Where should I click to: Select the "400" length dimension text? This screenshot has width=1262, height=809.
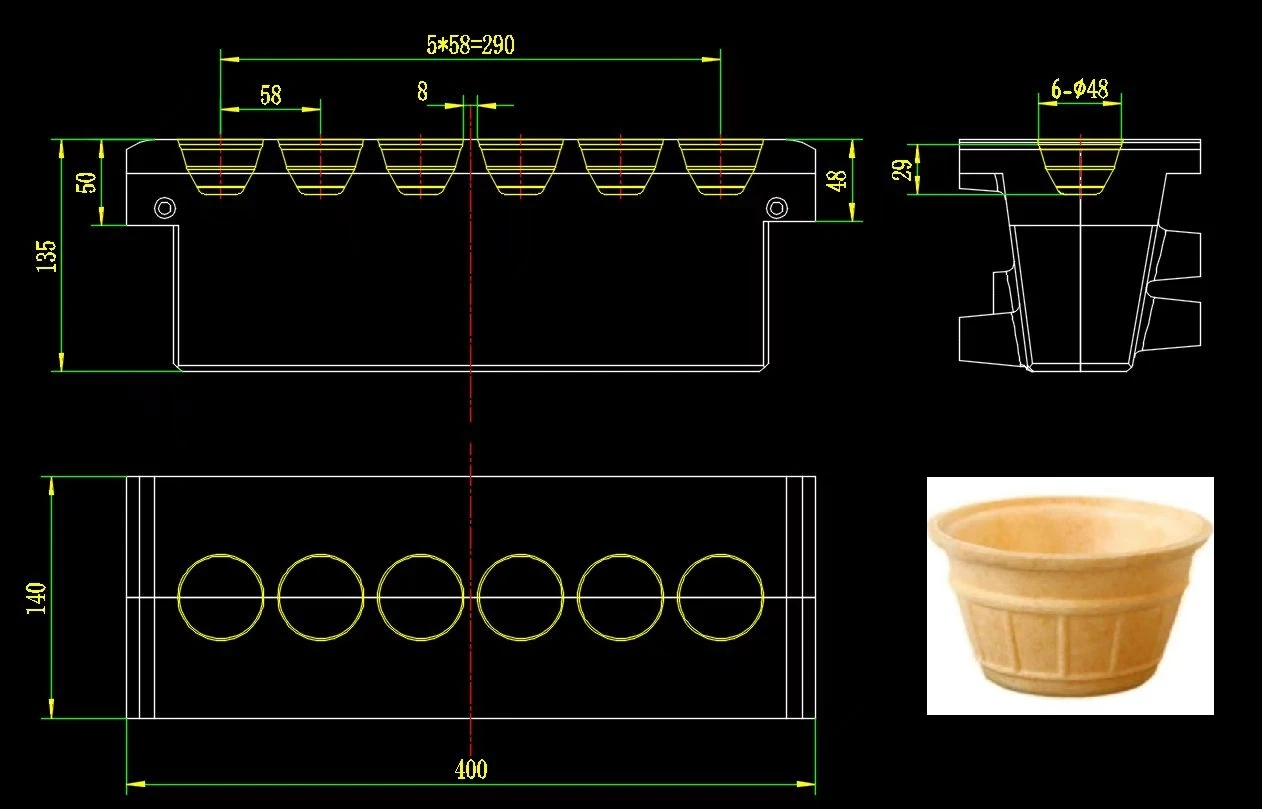click(471, 769)
